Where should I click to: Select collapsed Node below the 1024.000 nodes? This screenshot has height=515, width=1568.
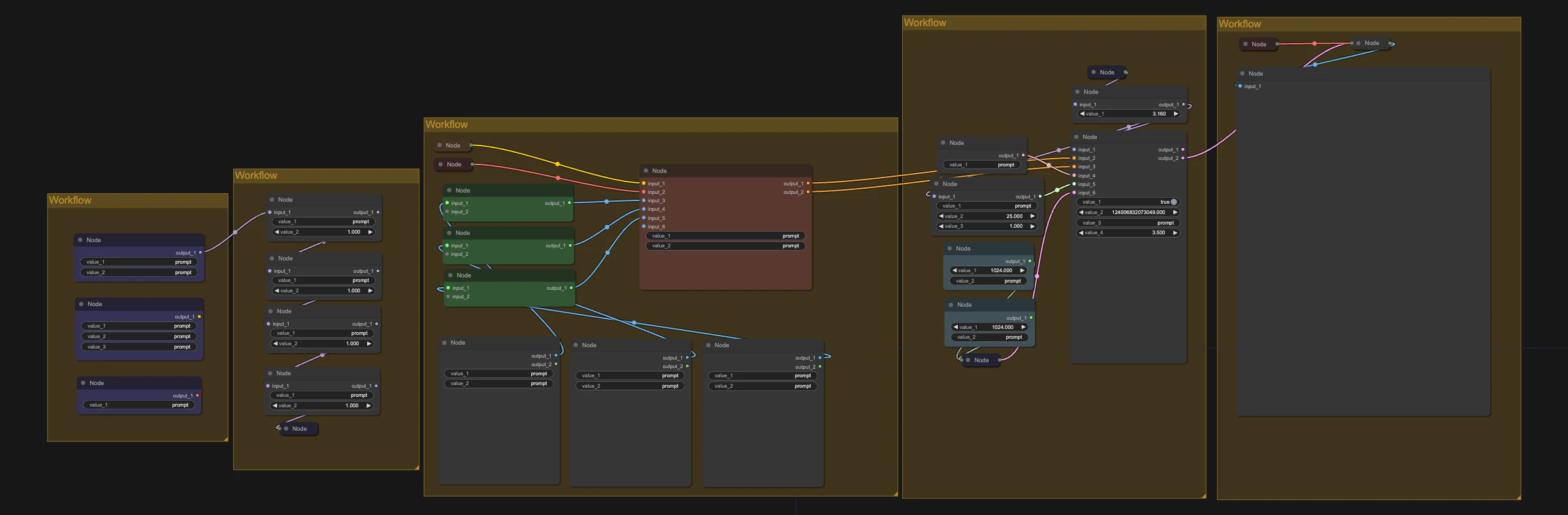[x=981, y=360]
